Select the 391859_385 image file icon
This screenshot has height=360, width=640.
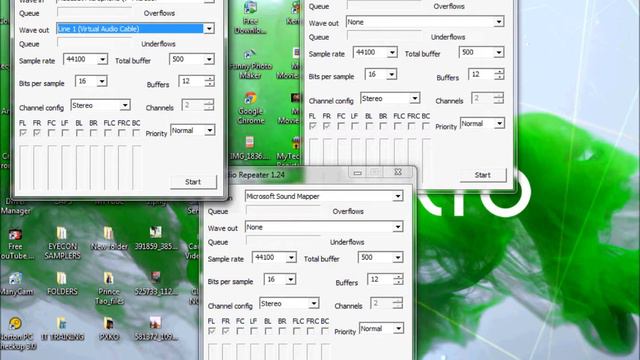click(156, 238)
